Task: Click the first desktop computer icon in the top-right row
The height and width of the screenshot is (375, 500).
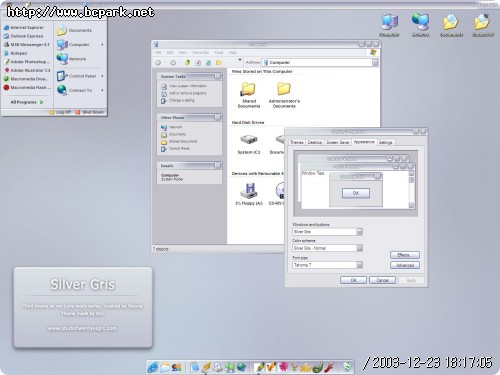Action: click(389, 25)
